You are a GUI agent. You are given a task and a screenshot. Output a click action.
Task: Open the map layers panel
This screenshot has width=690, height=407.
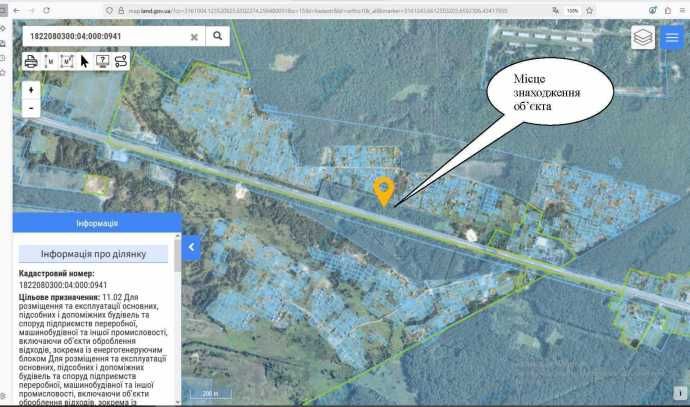(x=643, y=37)
